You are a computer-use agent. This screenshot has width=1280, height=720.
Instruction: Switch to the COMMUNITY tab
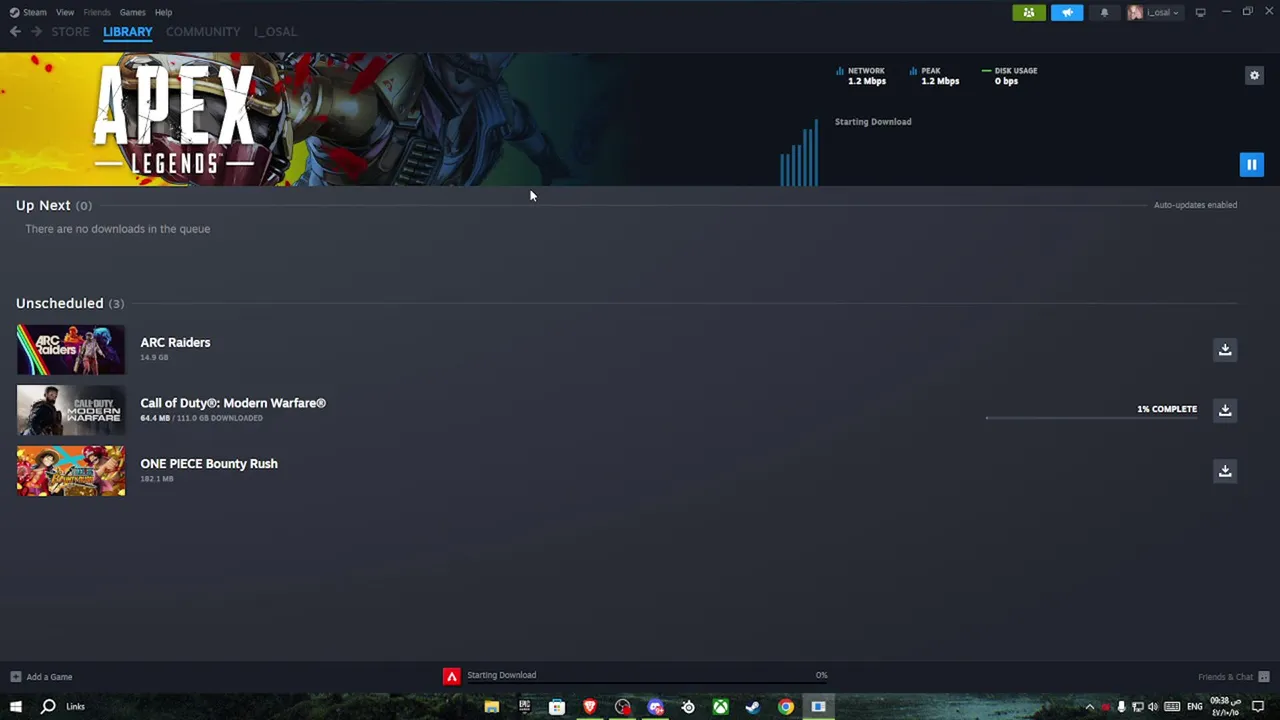point(203,32)
